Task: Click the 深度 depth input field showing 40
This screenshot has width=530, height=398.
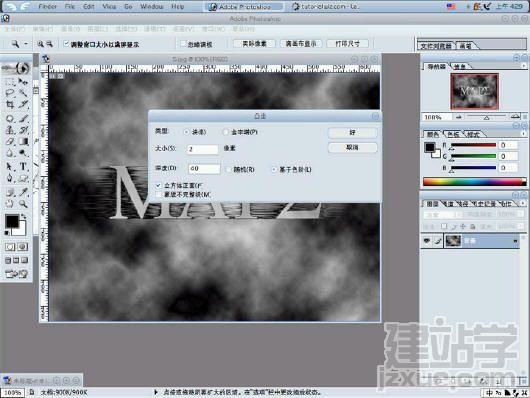Action: 204,168
